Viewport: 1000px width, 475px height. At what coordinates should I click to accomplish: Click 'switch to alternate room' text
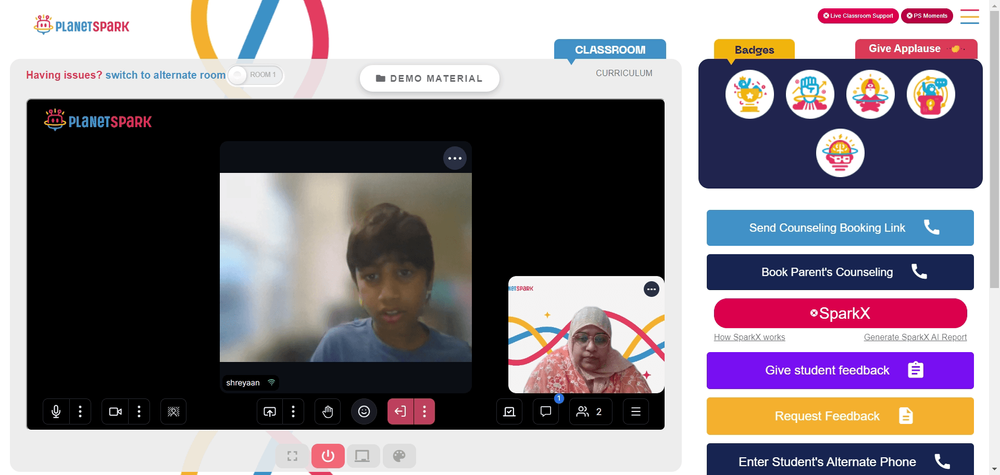[x=165, y=75]
